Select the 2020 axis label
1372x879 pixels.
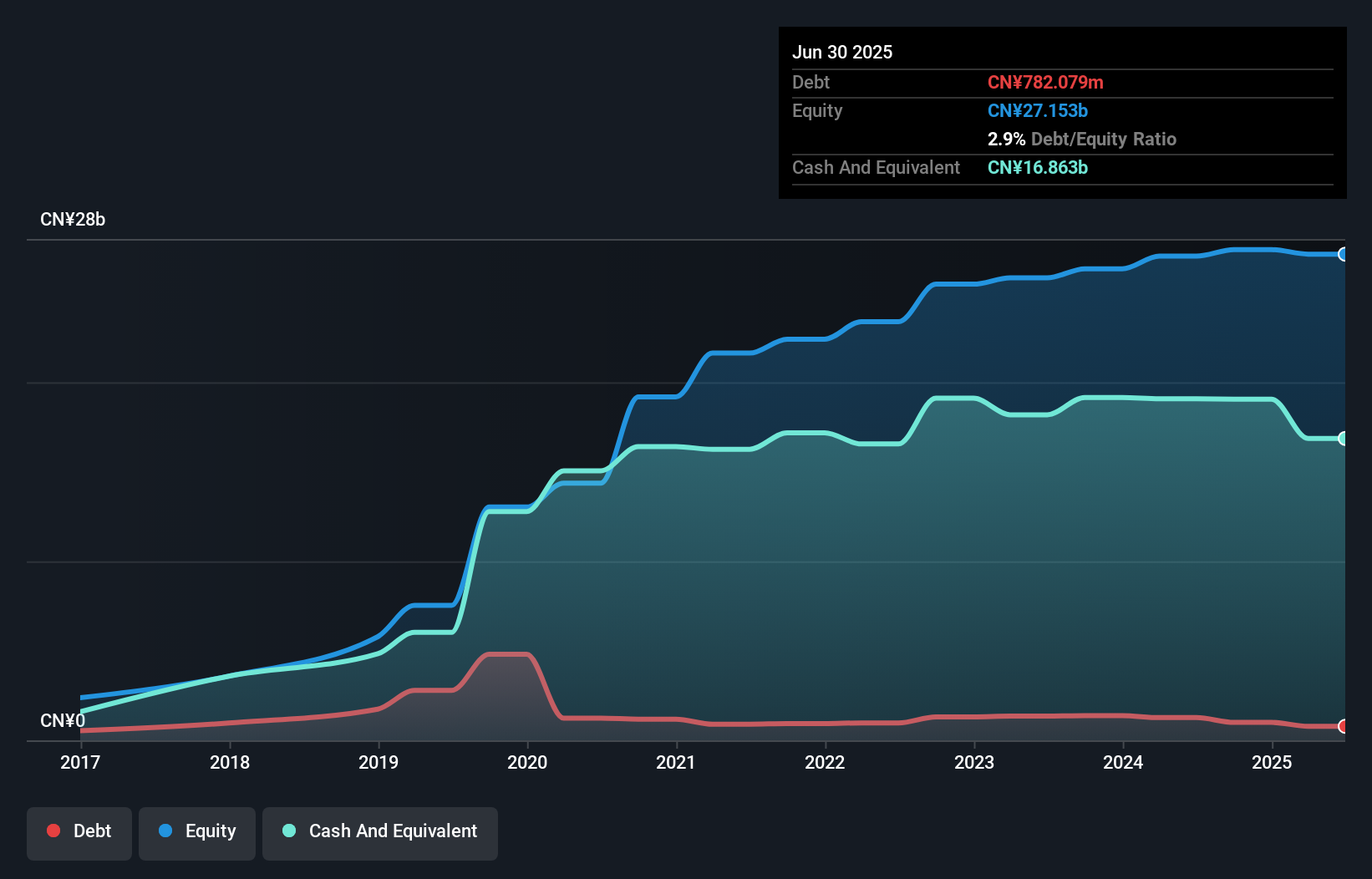tap(527, 762)
